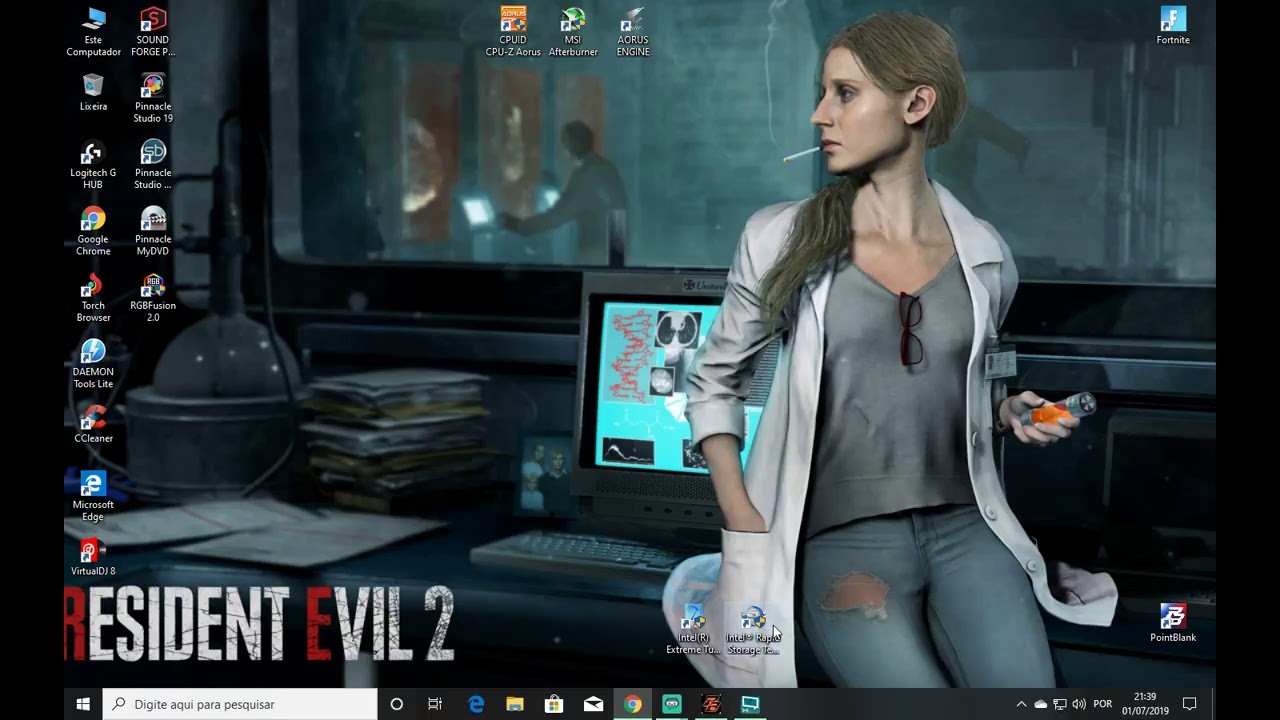
Task: Expand the hidden system tray icons
Action: tap(1021, 704)
